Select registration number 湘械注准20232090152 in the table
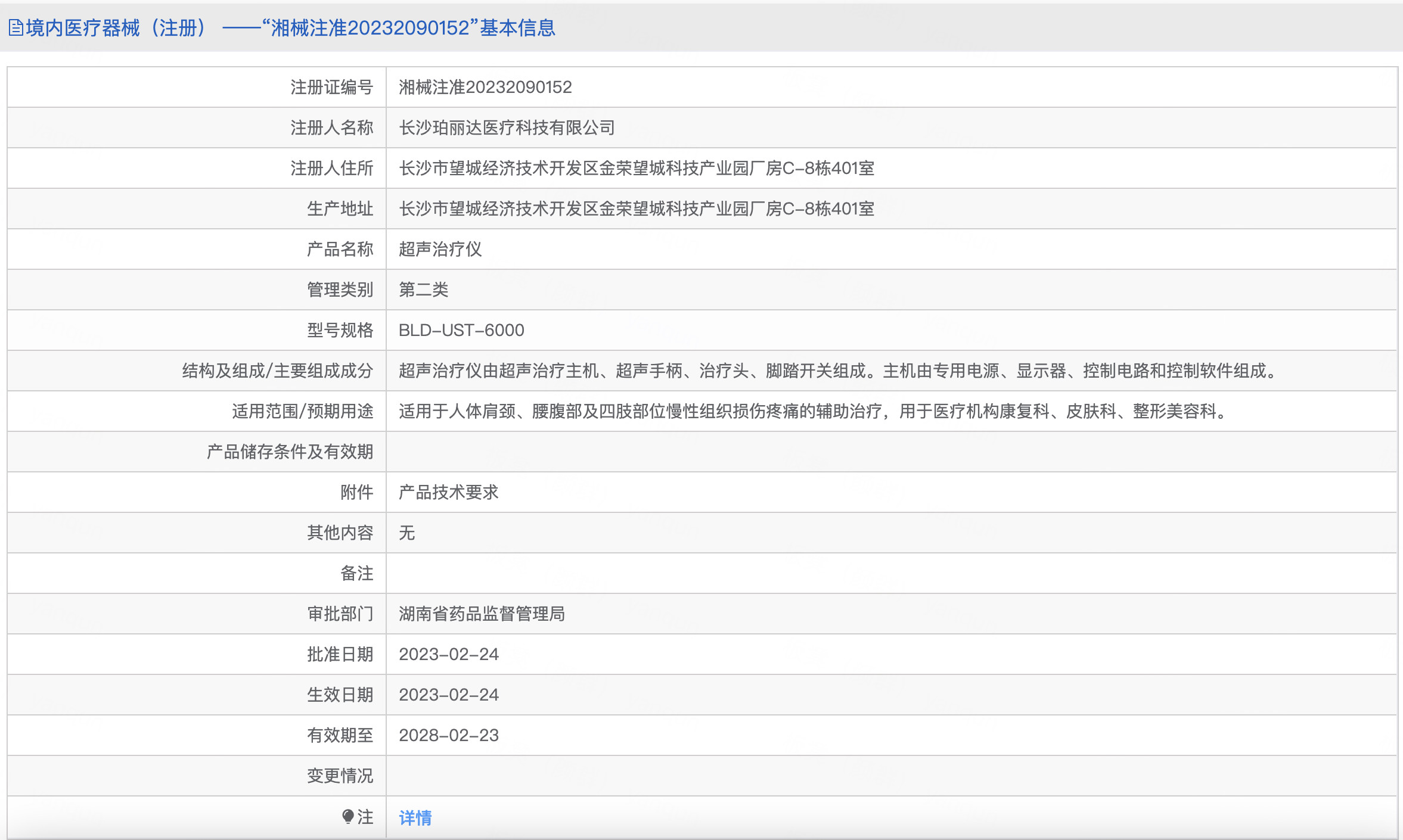 click(485, 87)
